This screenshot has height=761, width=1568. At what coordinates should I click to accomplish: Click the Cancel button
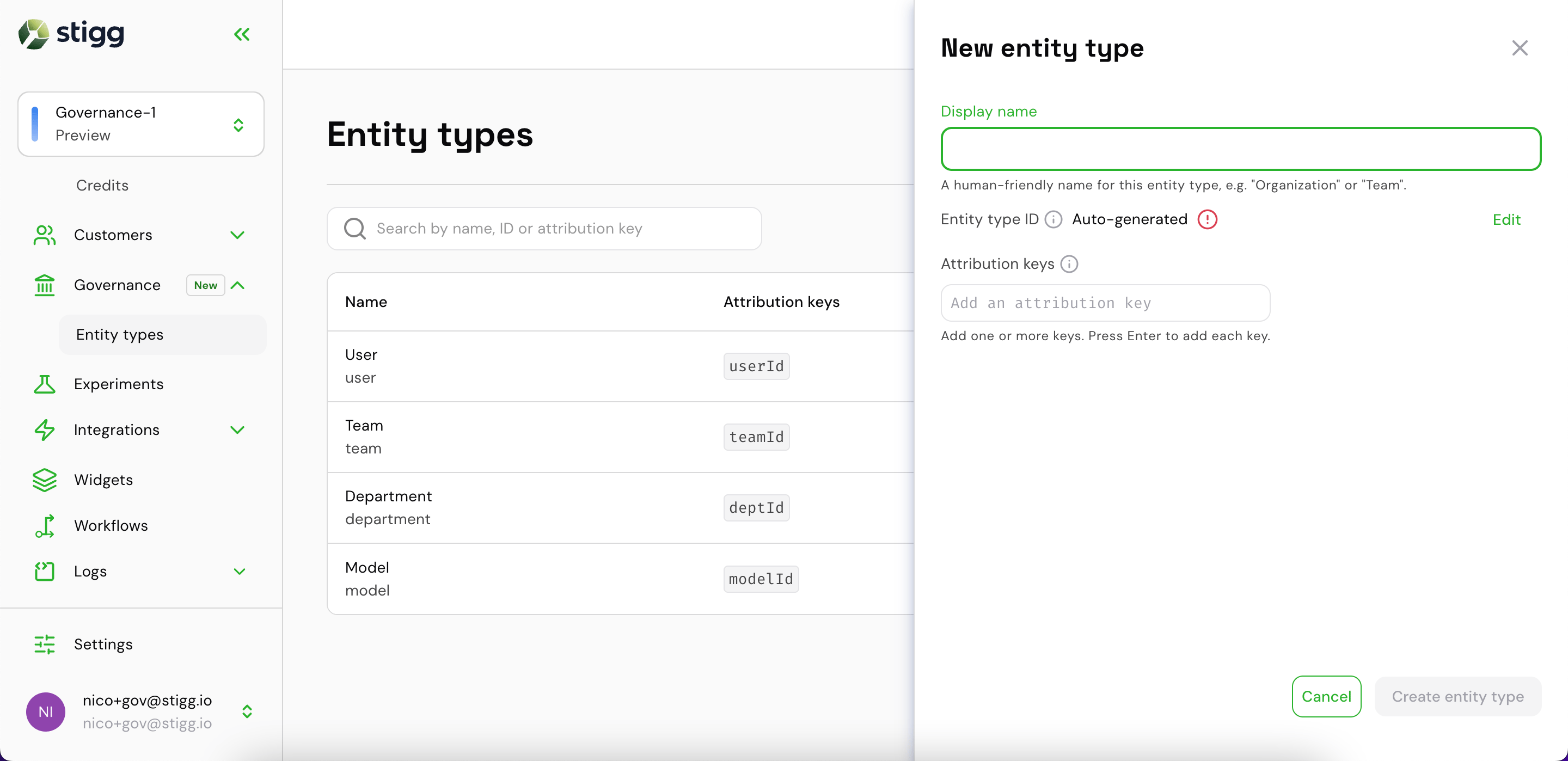point(1326,696)
